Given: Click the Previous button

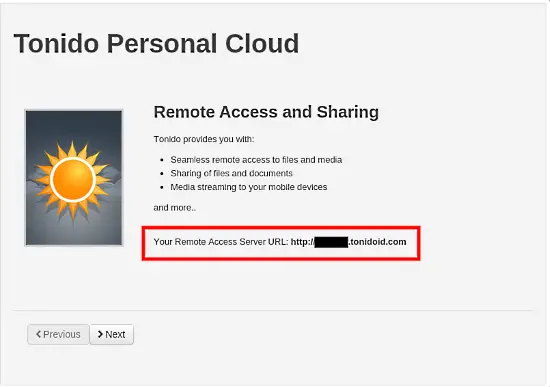Looking at the screenshot, I should coord(58,334).
